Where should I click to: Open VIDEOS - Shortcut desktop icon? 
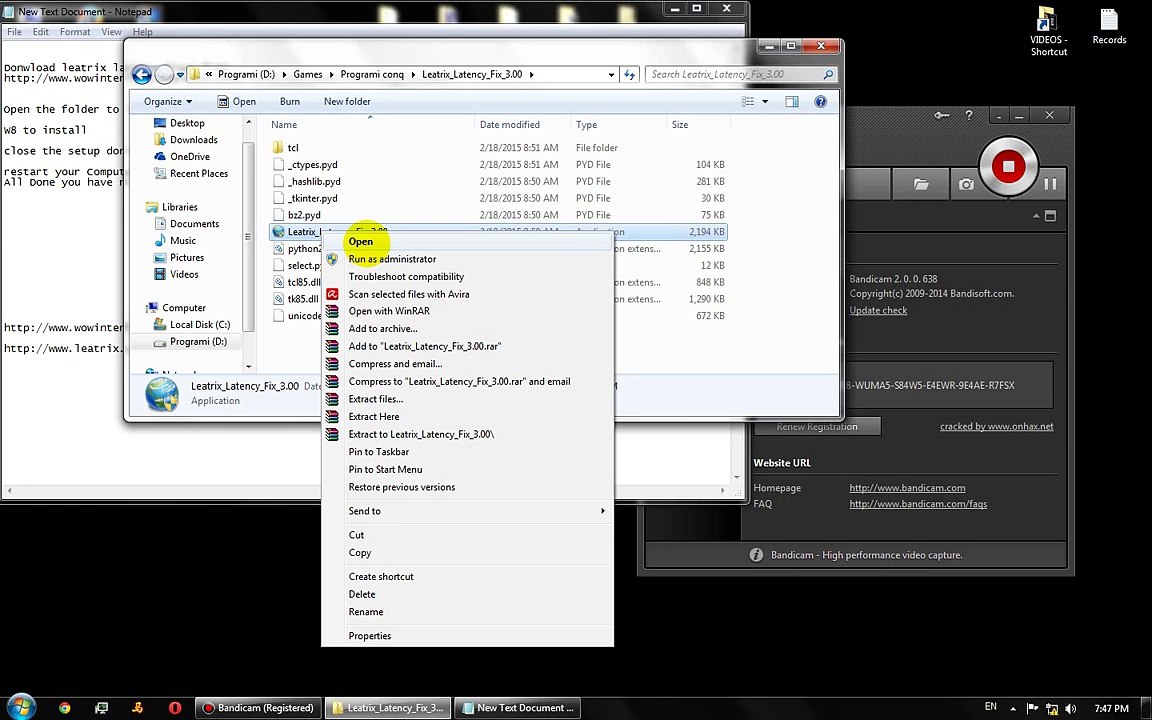click(1048, 32)
